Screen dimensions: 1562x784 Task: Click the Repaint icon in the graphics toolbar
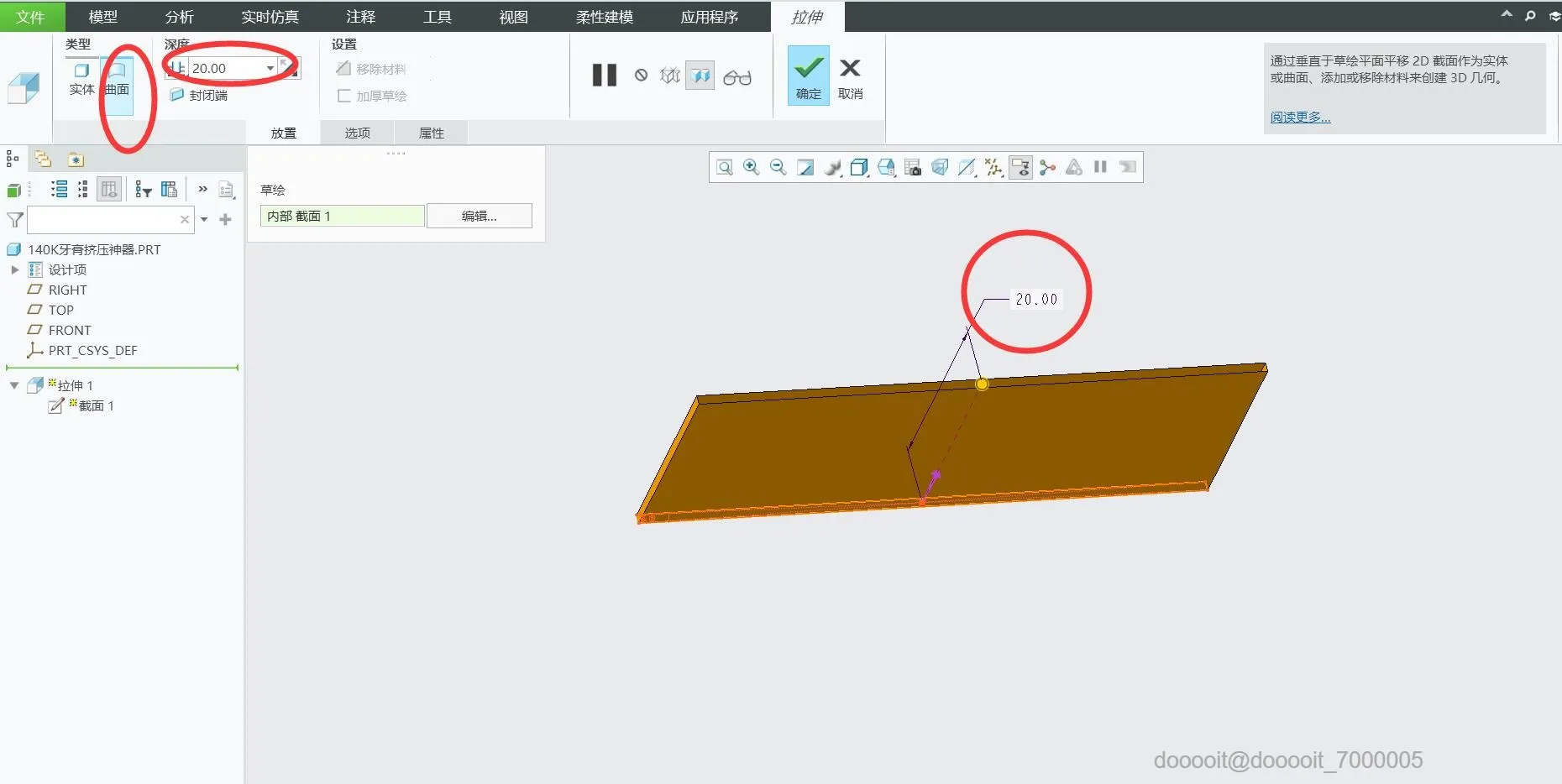pyautogui.click(x=805, y=167)
